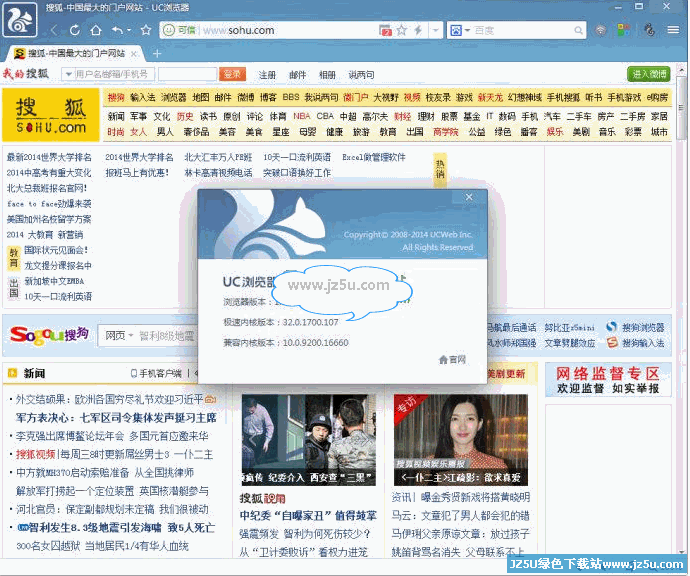Click the Sohu.com yellow logo

click(x=51, y=115)
